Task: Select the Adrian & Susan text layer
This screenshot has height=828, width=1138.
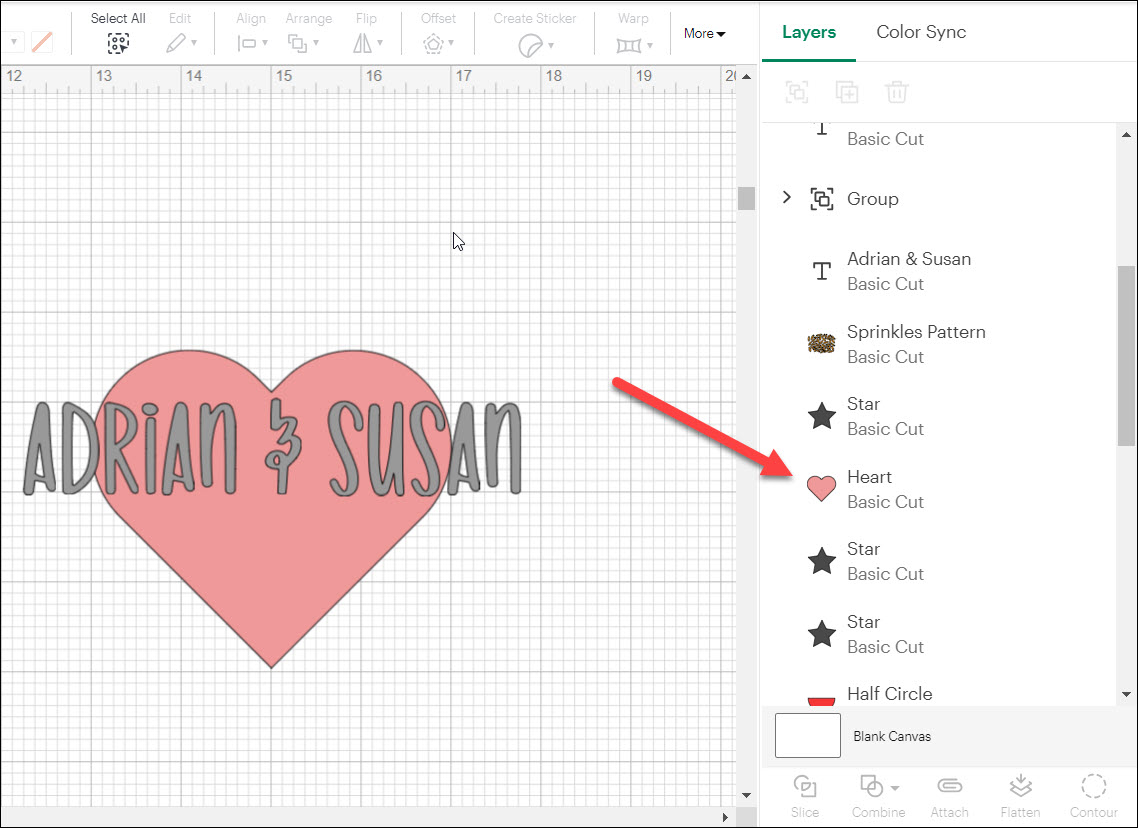Action: click(x=908, y=271)
